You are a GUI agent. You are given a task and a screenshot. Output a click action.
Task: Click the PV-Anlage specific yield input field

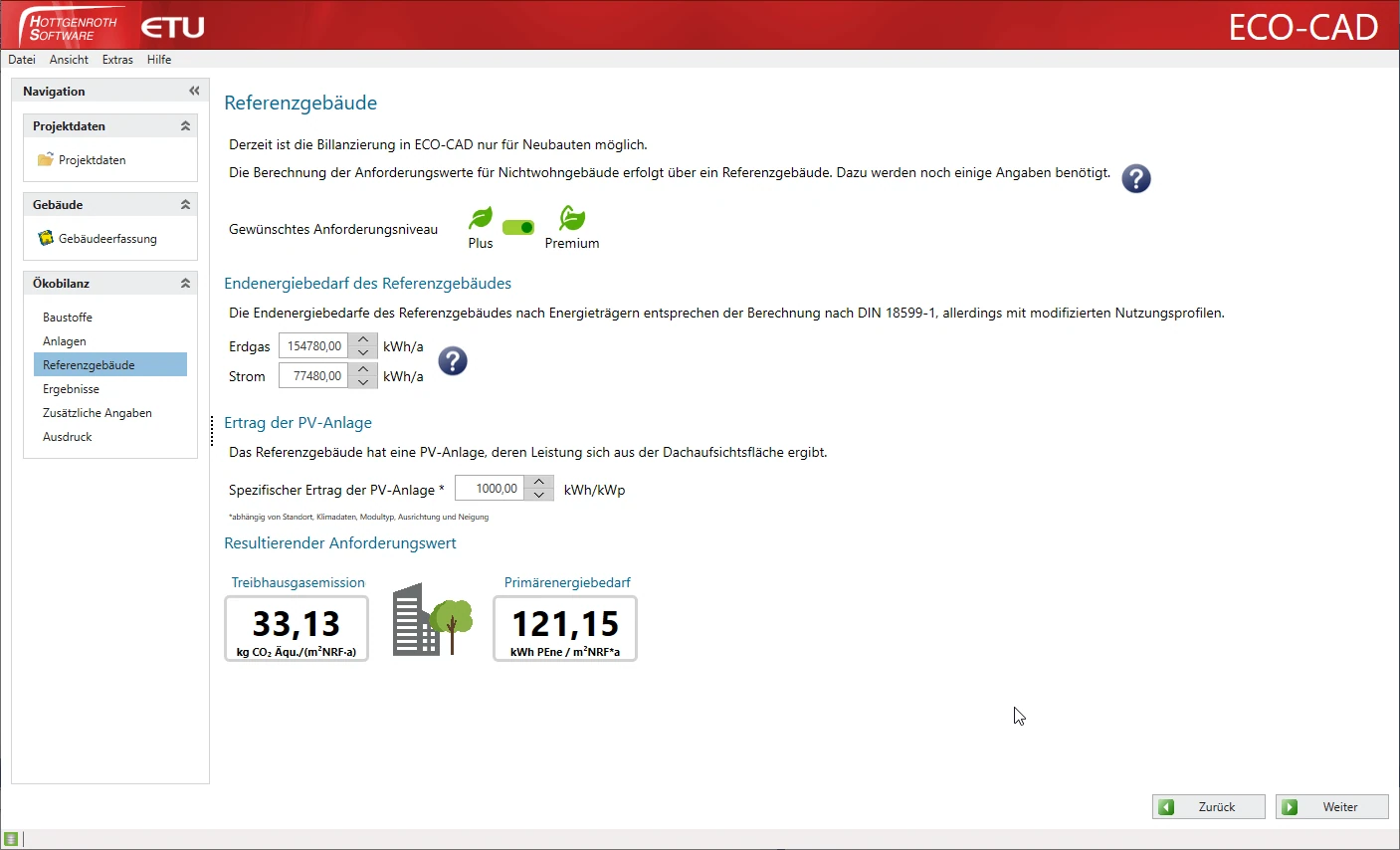click(490, 489)
